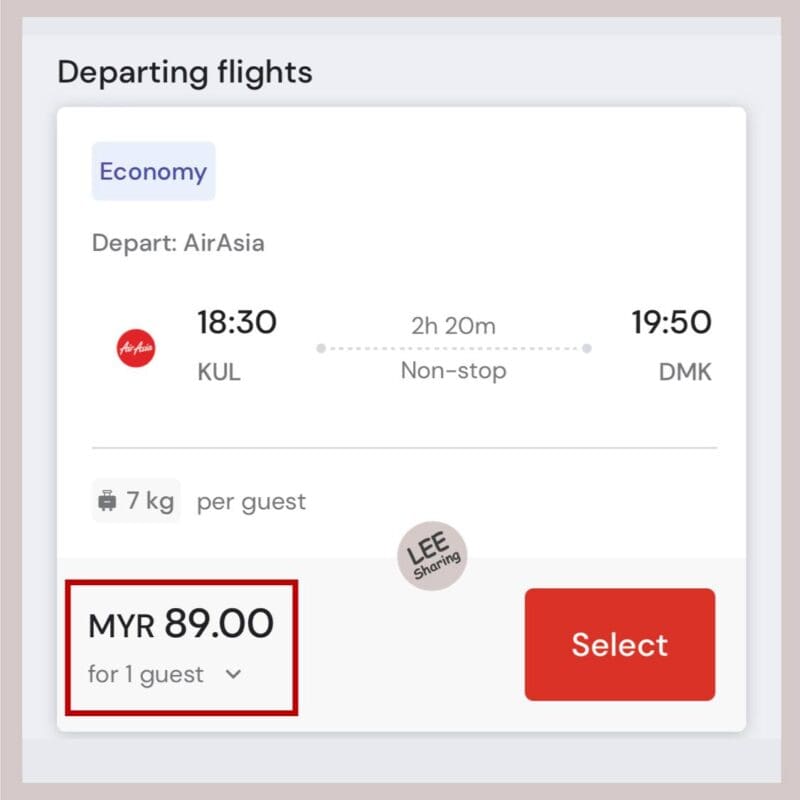Click the KUL airport code
The height and width of the screenshot is (800, 800).
[219, 372]
